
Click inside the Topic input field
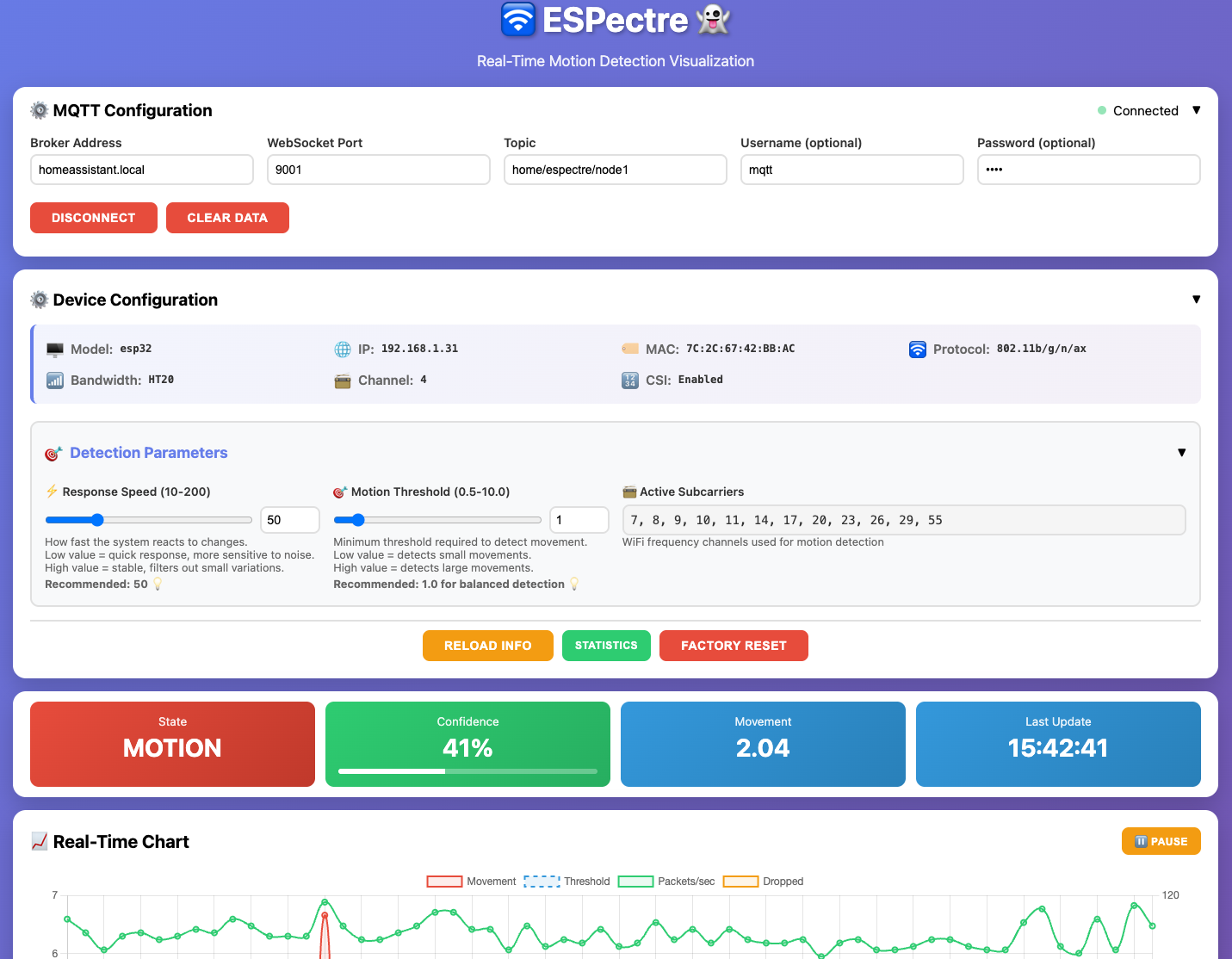615,170
